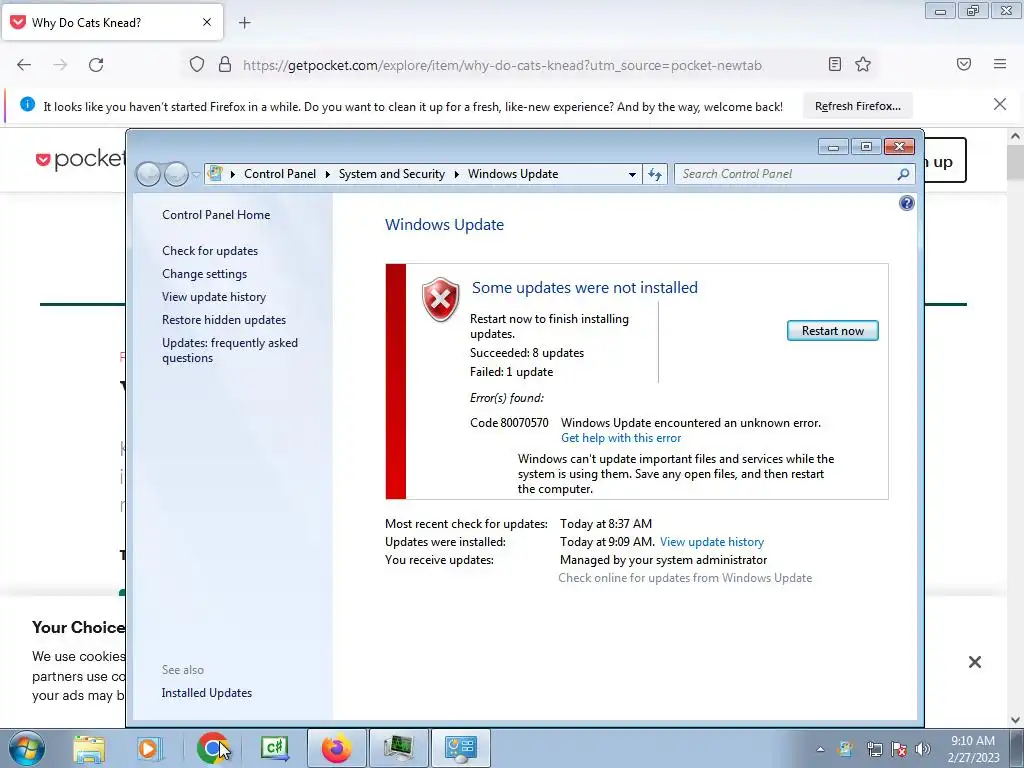This screenshot has width=1024, height=768.
Task: Open View update history link beside install time
Action: [712, 542]
